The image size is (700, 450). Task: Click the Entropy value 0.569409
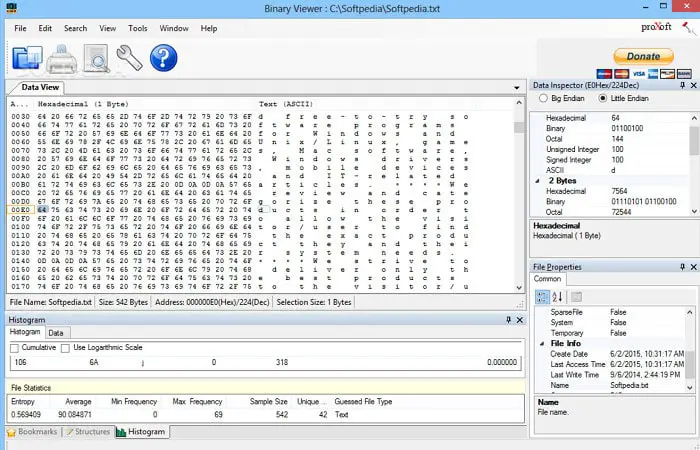tap(26, 414)
